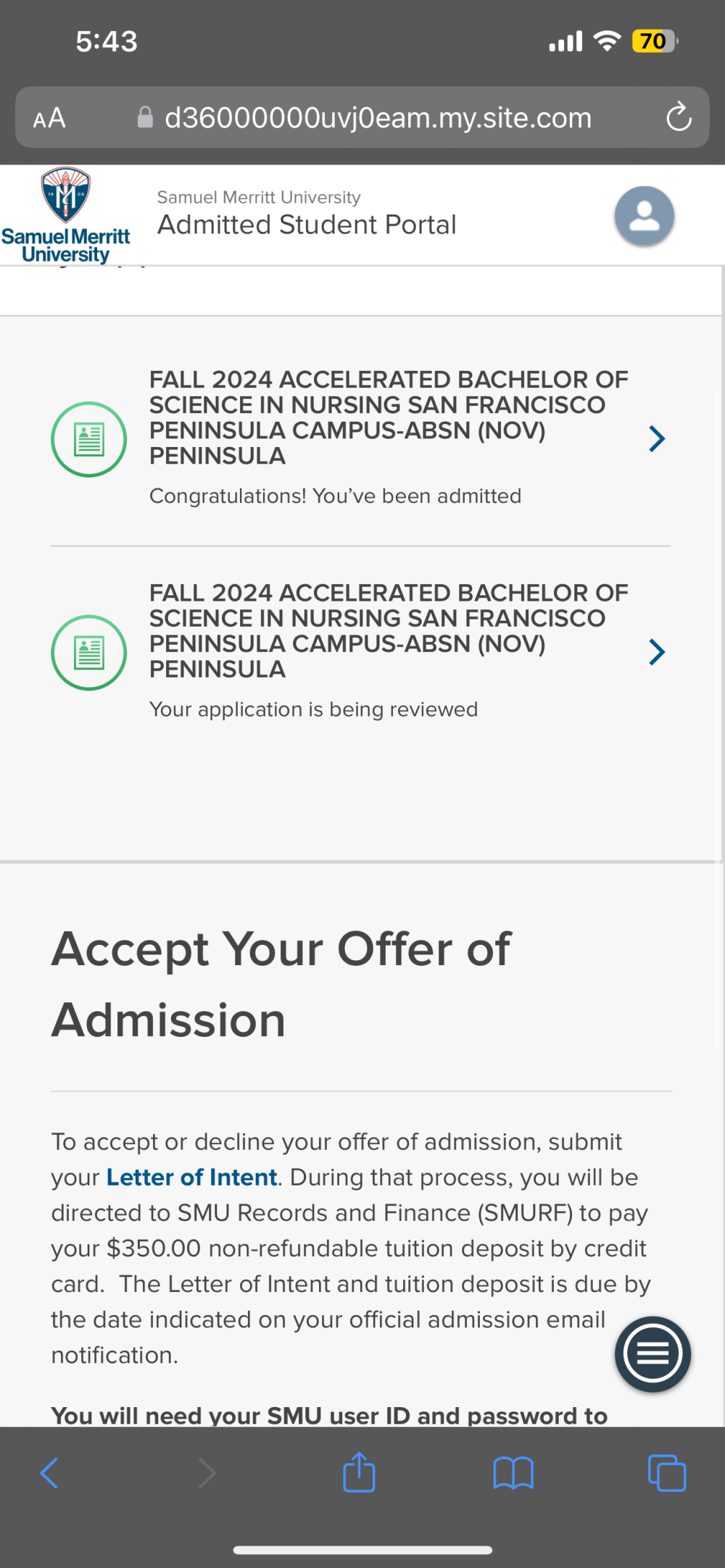
Task: Open the AA text size menu
Action: [x=49, y=118]
